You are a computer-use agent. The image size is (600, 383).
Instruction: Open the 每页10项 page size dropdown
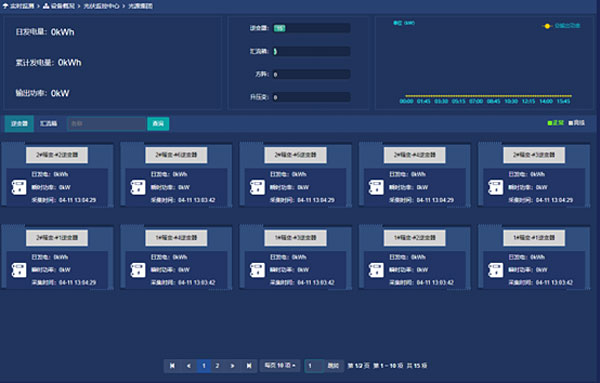280,366
